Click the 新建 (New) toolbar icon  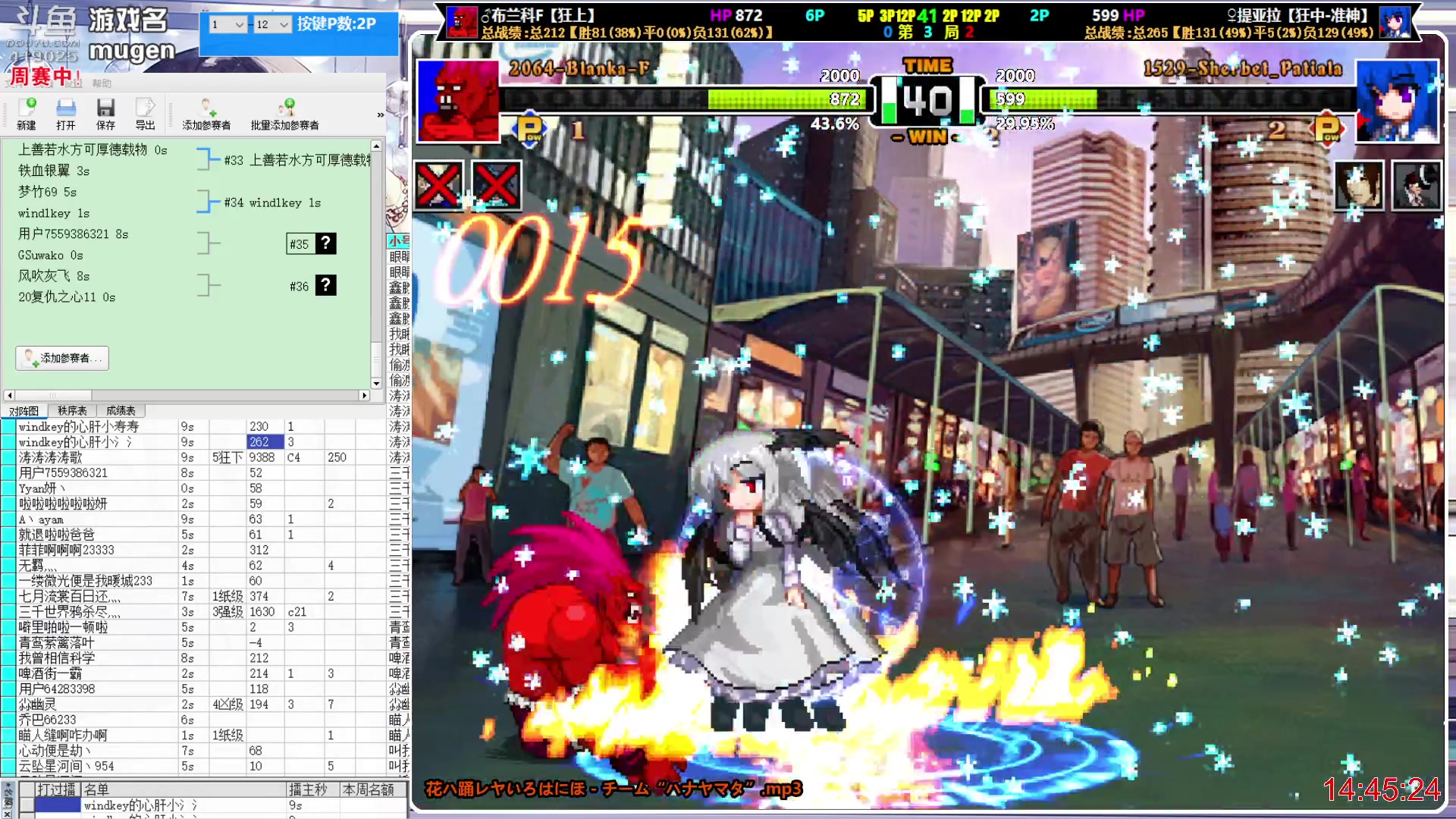point(27,114)
